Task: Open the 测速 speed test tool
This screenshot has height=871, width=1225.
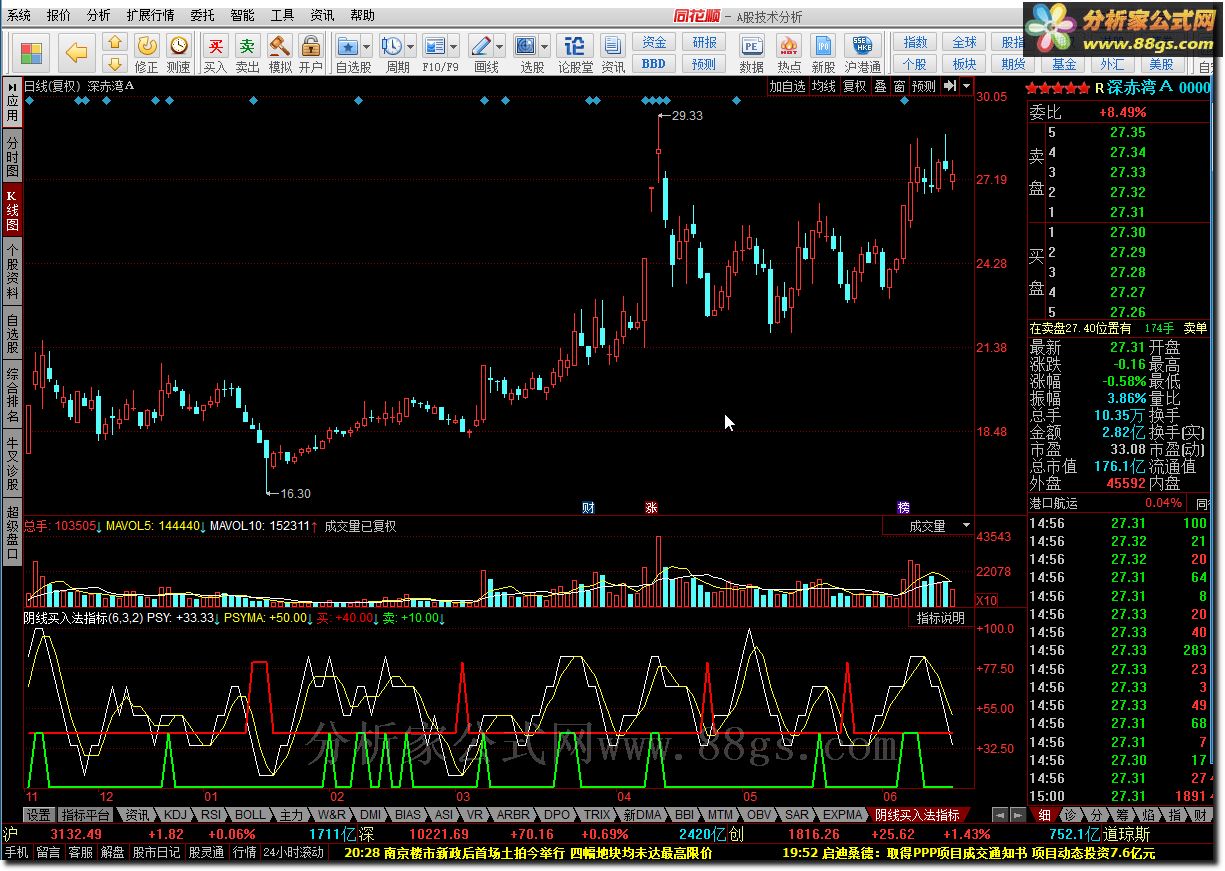Action: [178, 53]
